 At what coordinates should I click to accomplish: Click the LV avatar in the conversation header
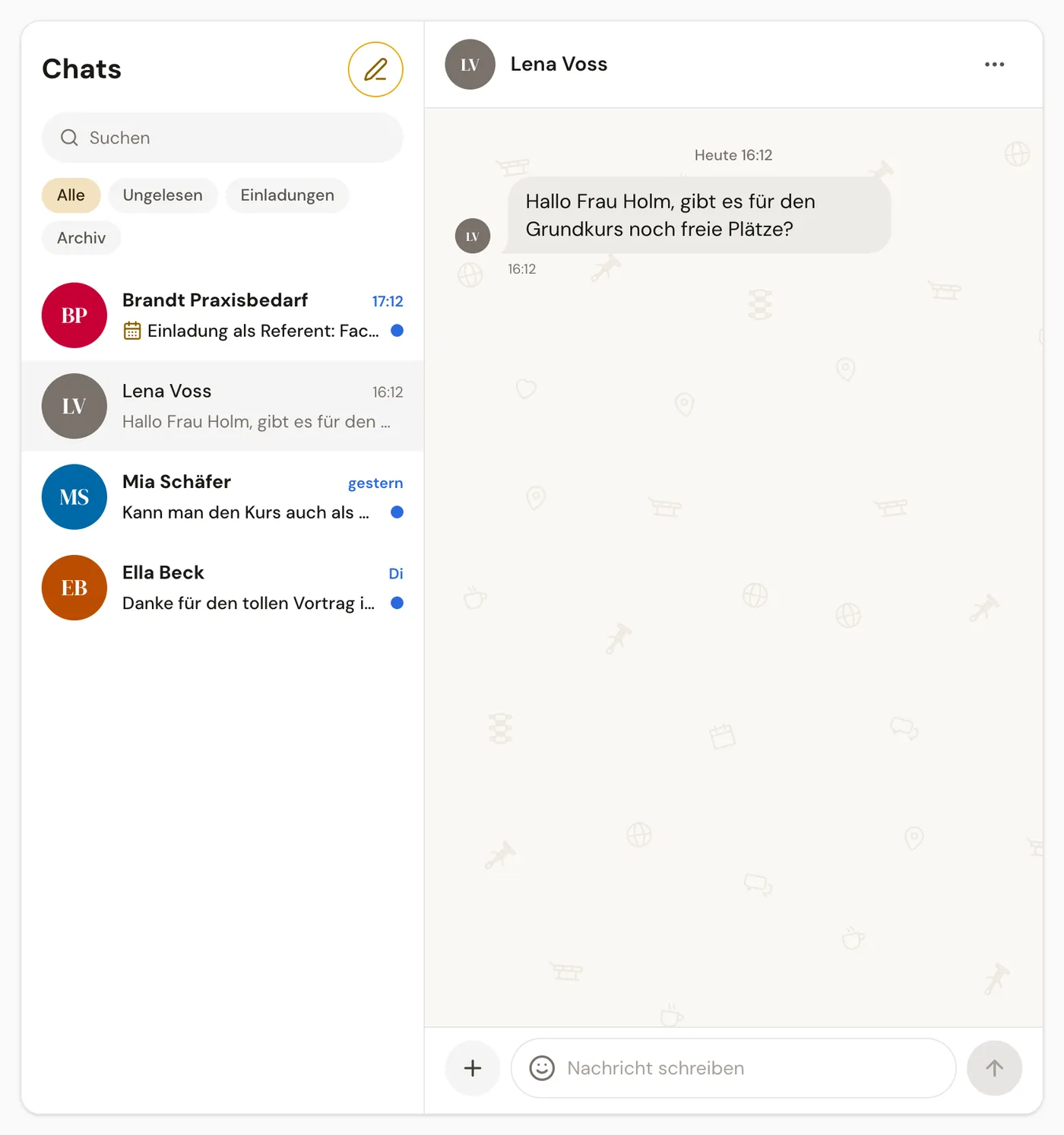coord(470,65)
